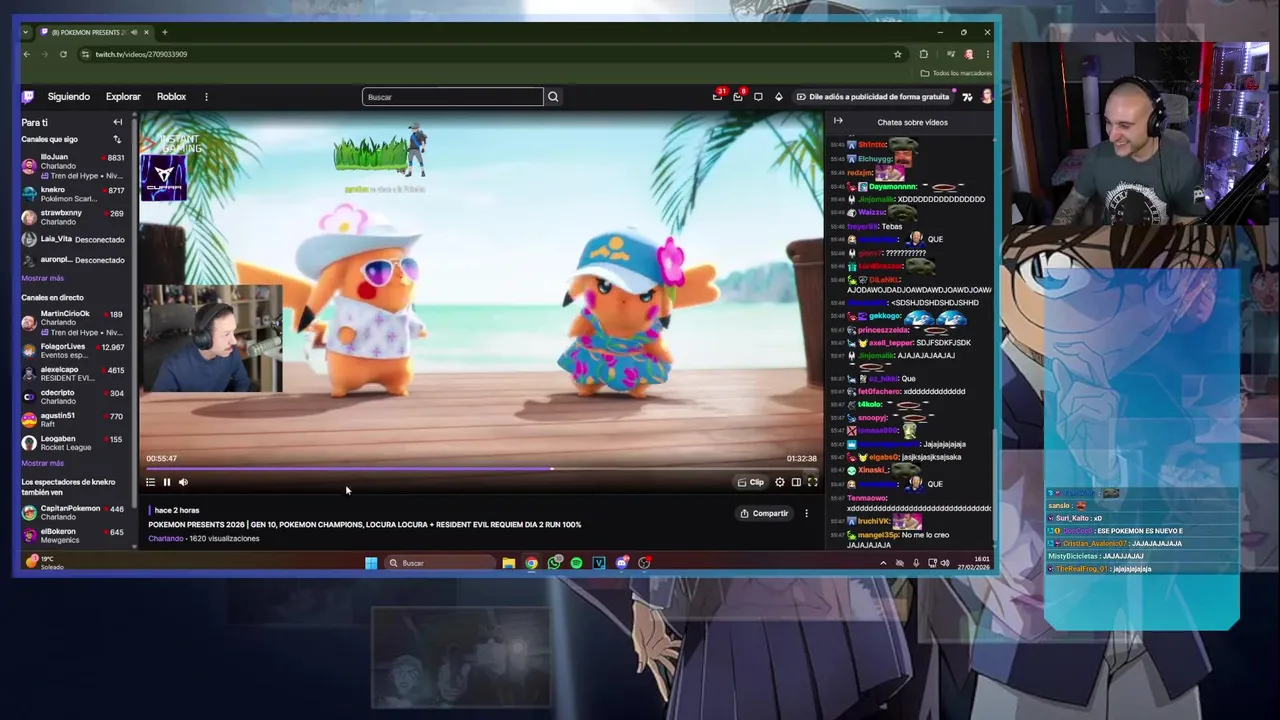The width and height of the screenshot is (1280, 720).
Task: Toggle theater mode icon in player
Action: click(796, 482)
